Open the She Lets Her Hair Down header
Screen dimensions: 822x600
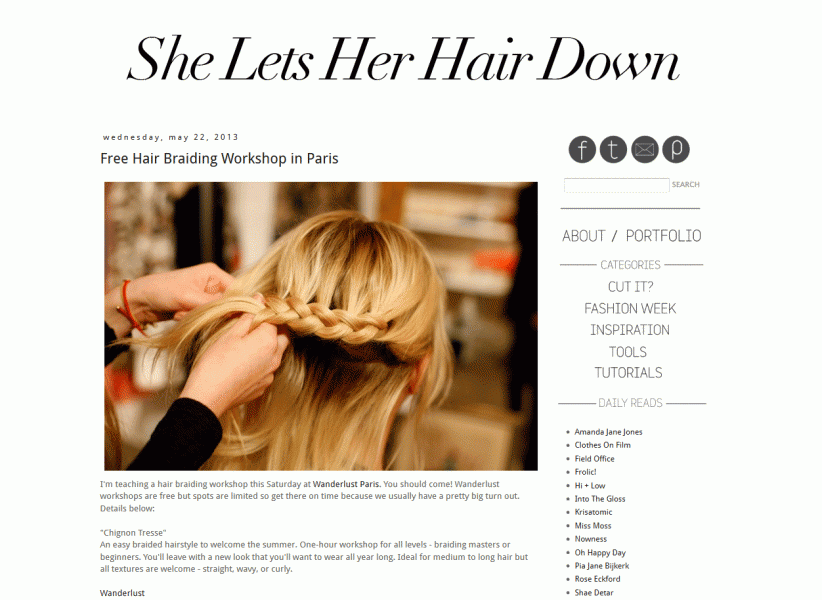click(403, 59)
